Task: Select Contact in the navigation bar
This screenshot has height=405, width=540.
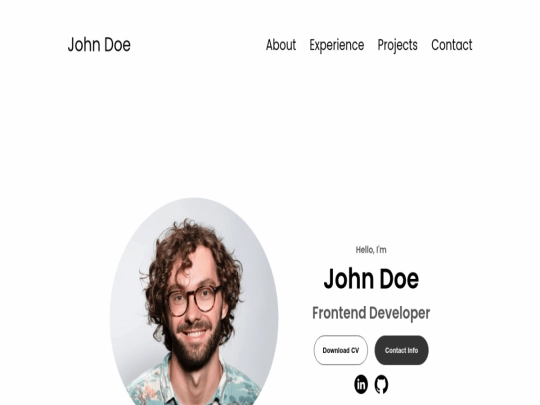Action: [x=451, y=45]
